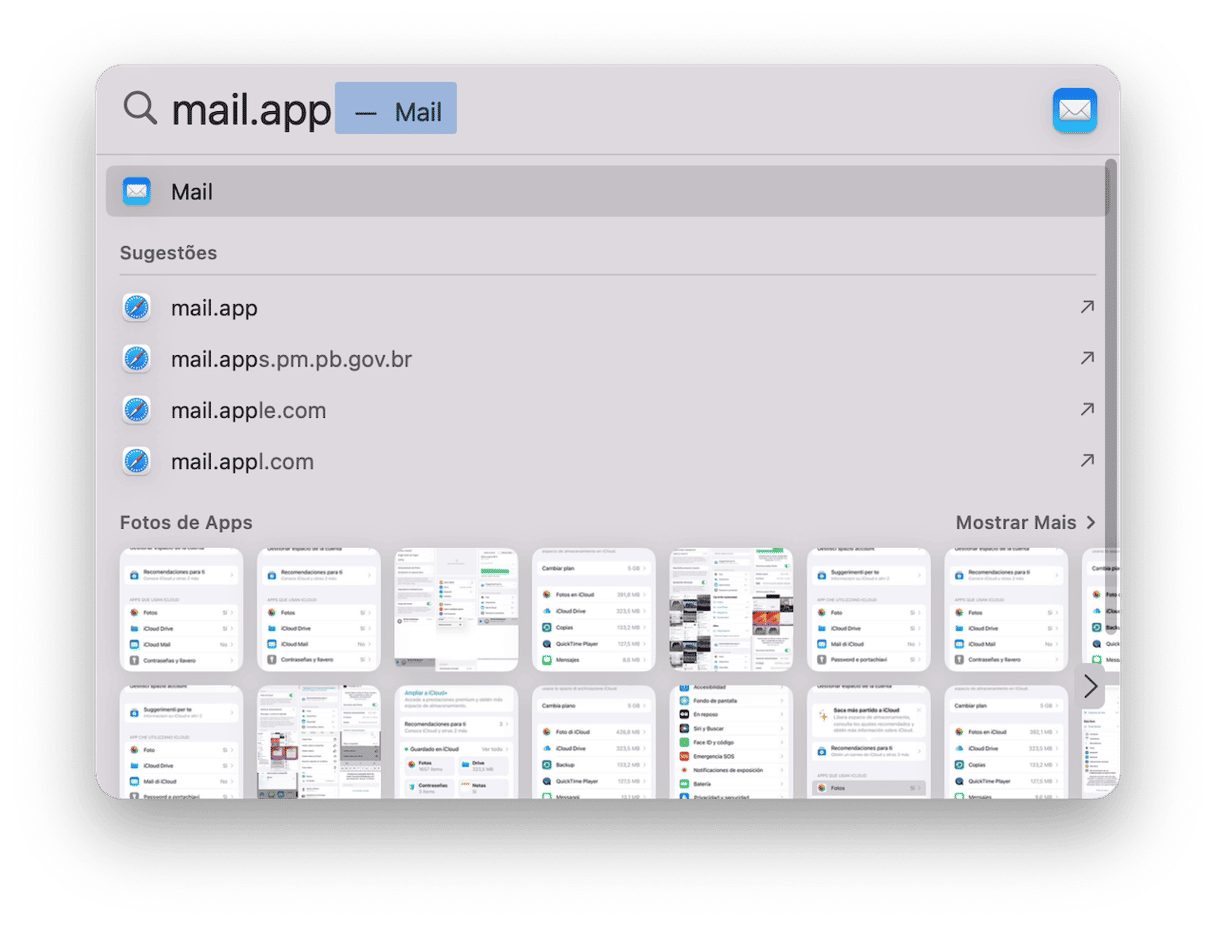Click the Safari icon beside mail.appl.com
The image size is (1216, 925).
point(136,461)
